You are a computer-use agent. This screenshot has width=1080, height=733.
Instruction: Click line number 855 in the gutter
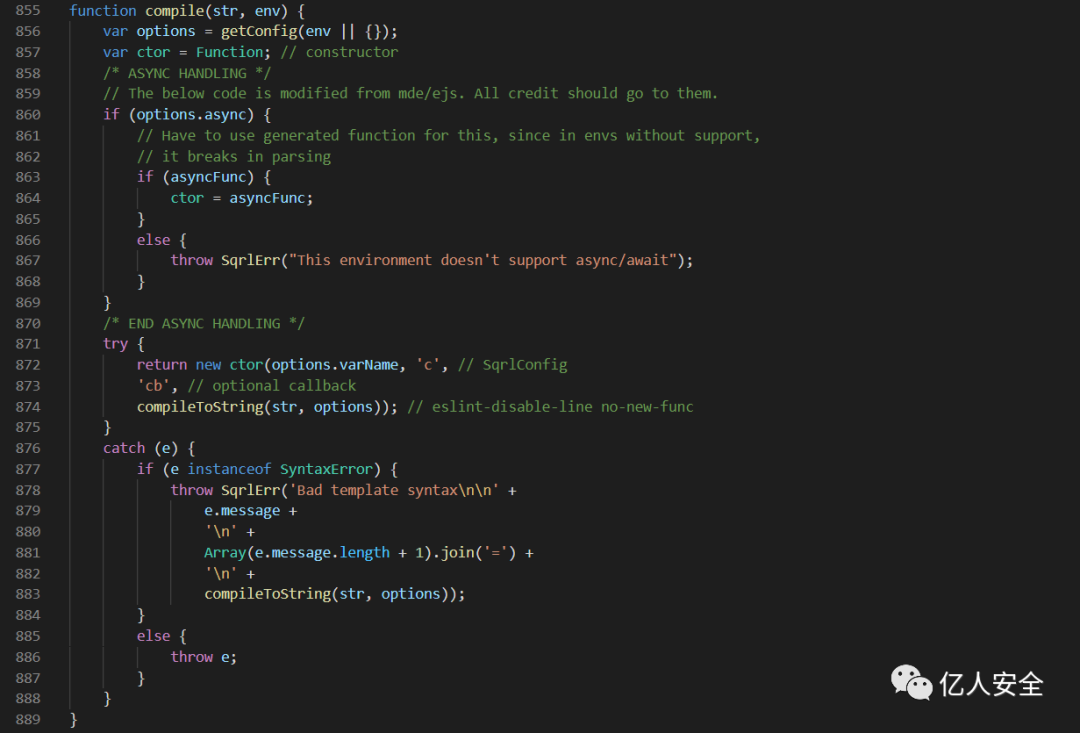(28, 10)
